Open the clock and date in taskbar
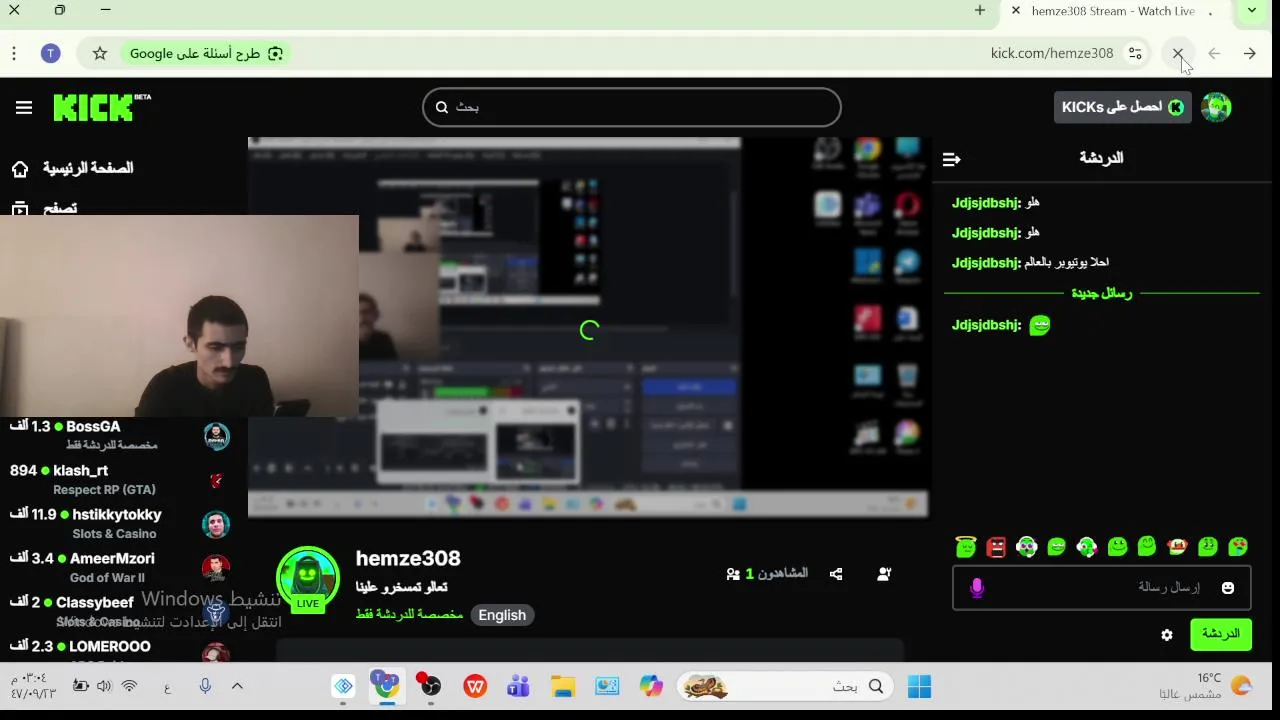1280x720 pixels. click(x=33, y=686)
